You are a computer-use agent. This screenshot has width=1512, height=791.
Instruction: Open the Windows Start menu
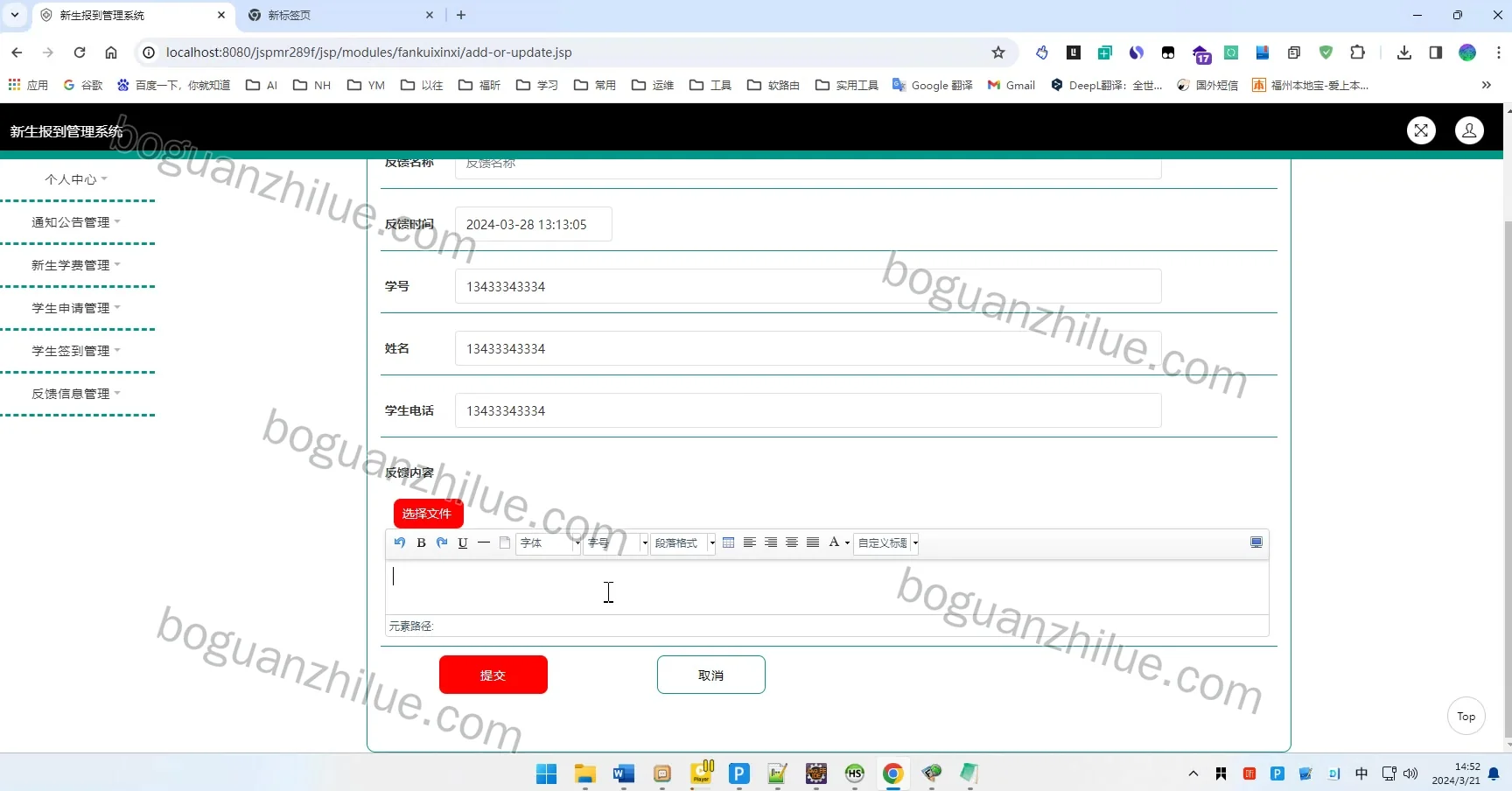[547, 773]
